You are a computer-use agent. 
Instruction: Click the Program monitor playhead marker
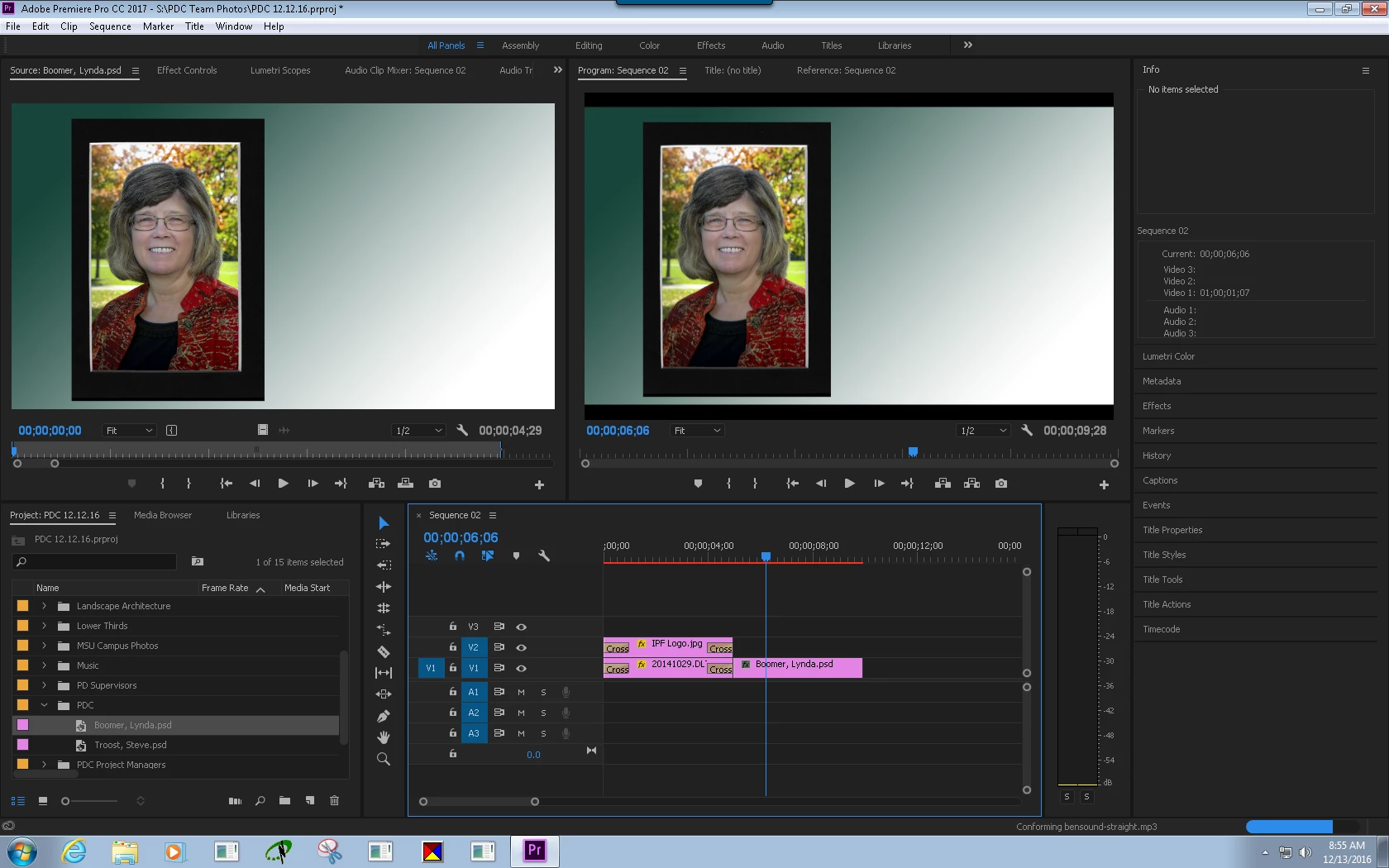pos(913,451)
